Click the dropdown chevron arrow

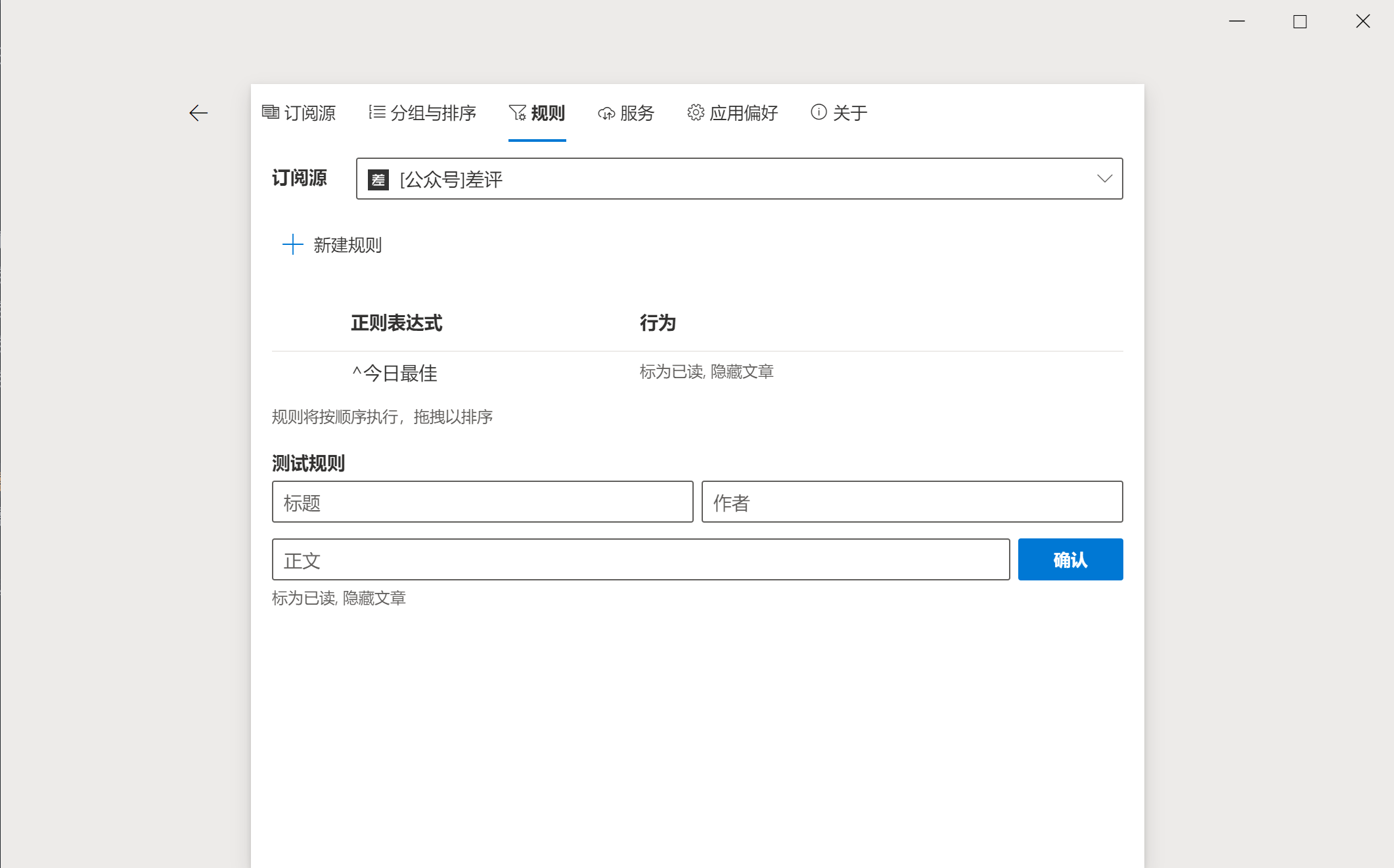(1104, 179)
